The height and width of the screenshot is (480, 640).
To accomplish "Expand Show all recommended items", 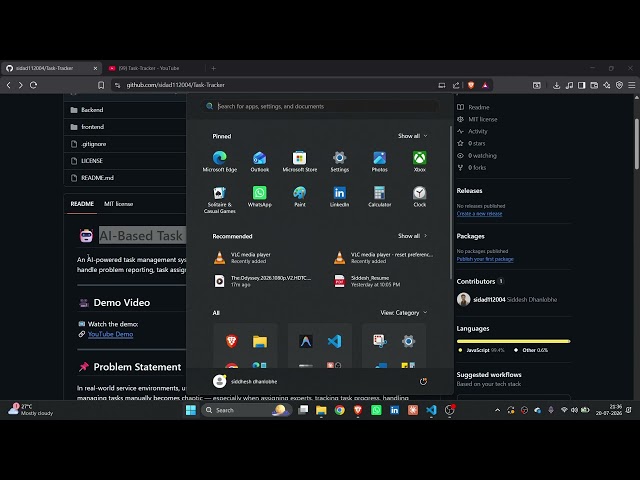I will [413, 236].
